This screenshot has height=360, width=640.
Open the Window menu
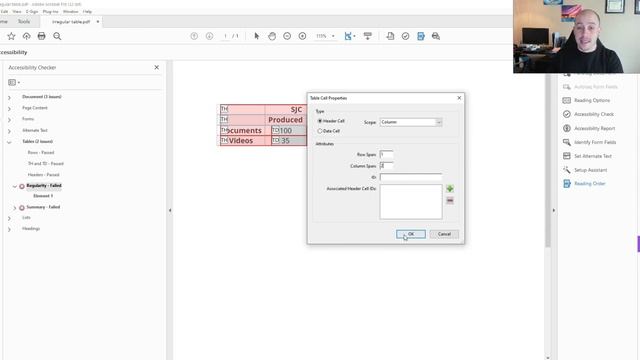70,11
